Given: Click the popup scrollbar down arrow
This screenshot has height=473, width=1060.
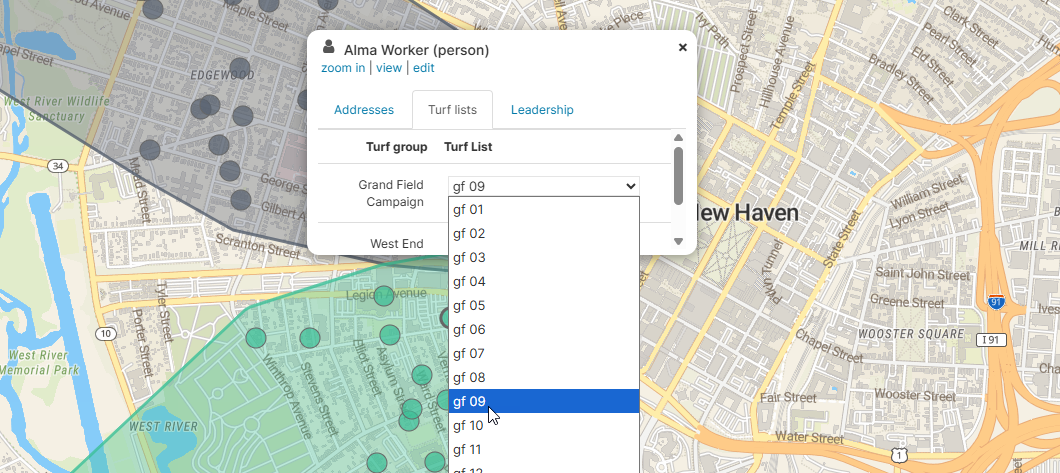Looking at the screenshot, I should [679, 241].
